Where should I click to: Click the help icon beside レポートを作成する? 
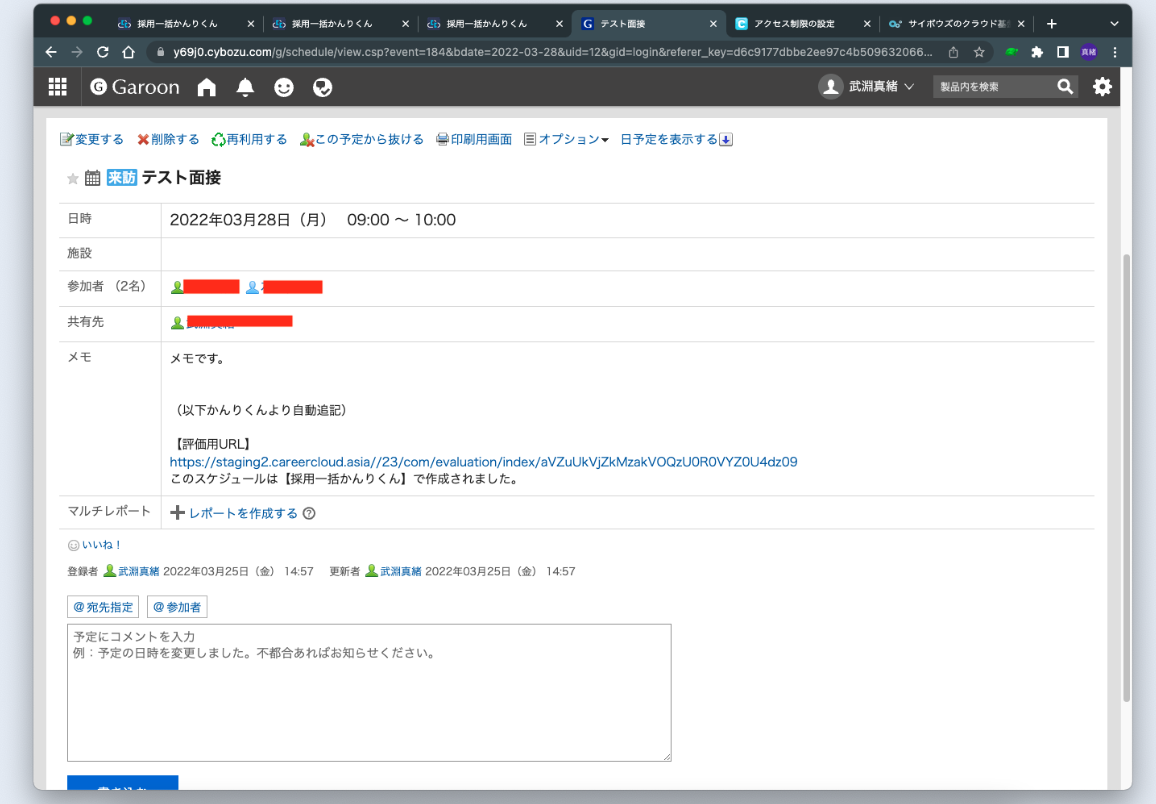[309, 514]
